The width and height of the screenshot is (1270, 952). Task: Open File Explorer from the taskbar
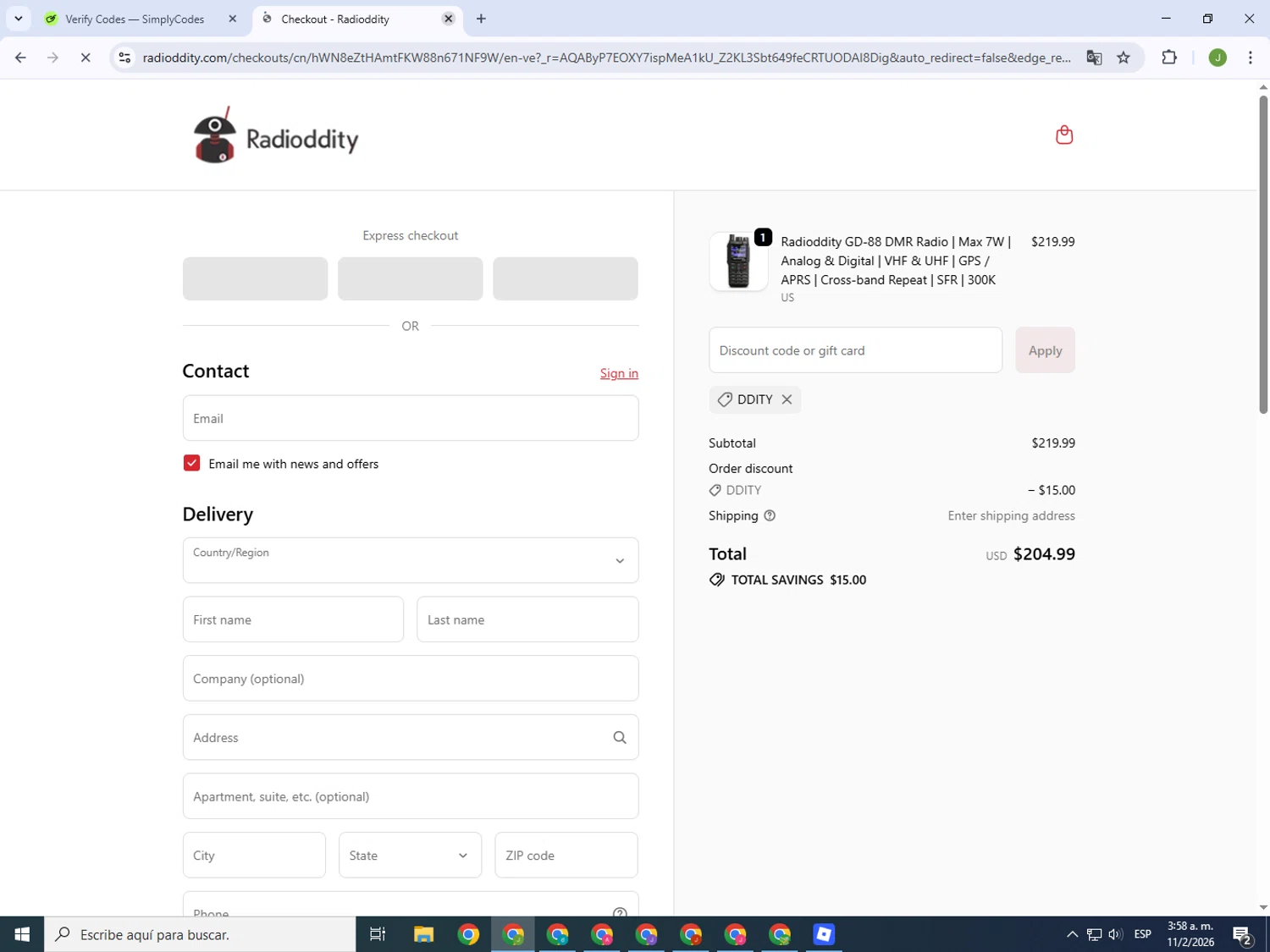pyautogui.click(x=423, y=934)
